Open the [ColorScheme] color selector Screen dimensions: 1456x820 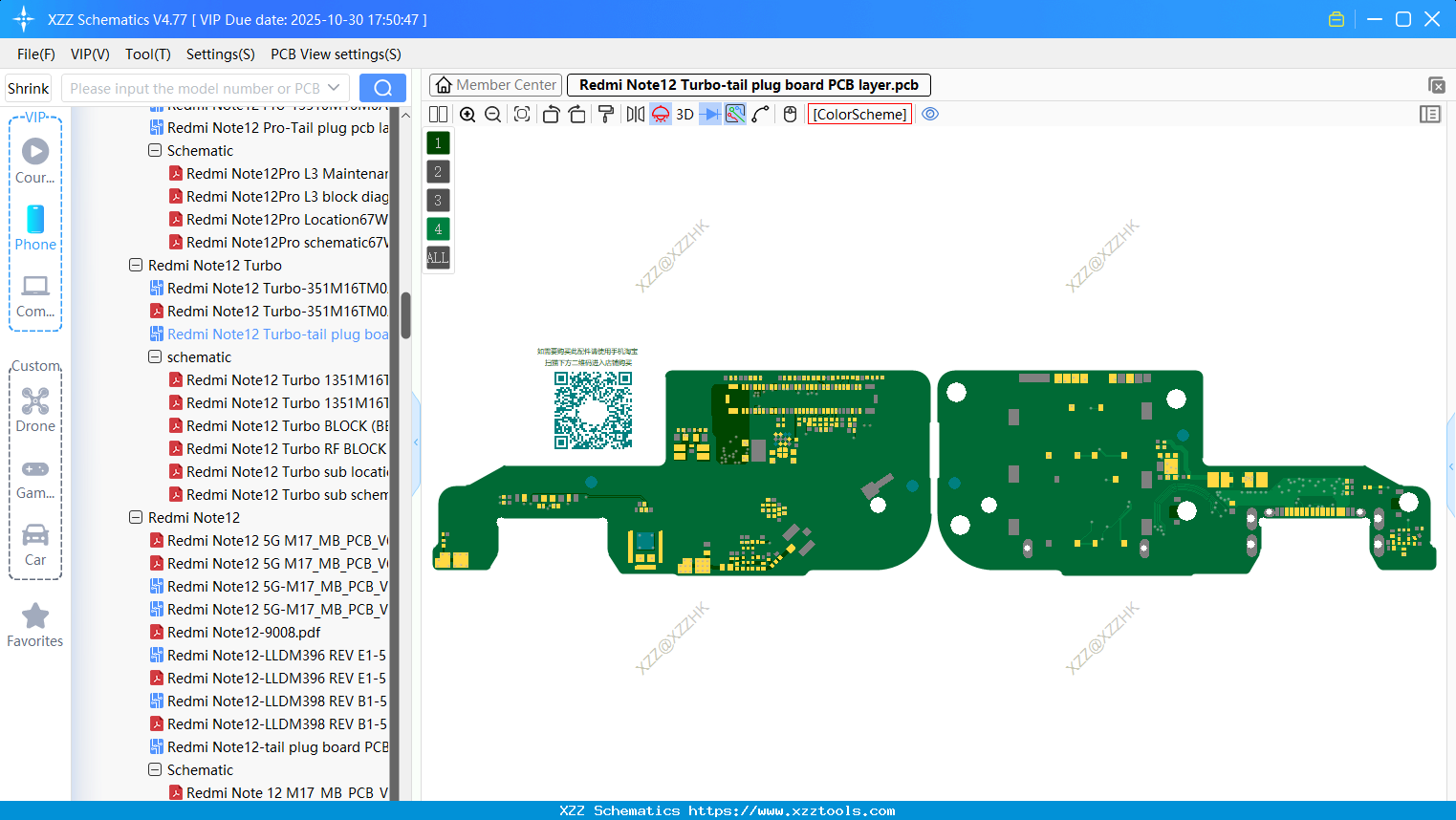(858, 114)
